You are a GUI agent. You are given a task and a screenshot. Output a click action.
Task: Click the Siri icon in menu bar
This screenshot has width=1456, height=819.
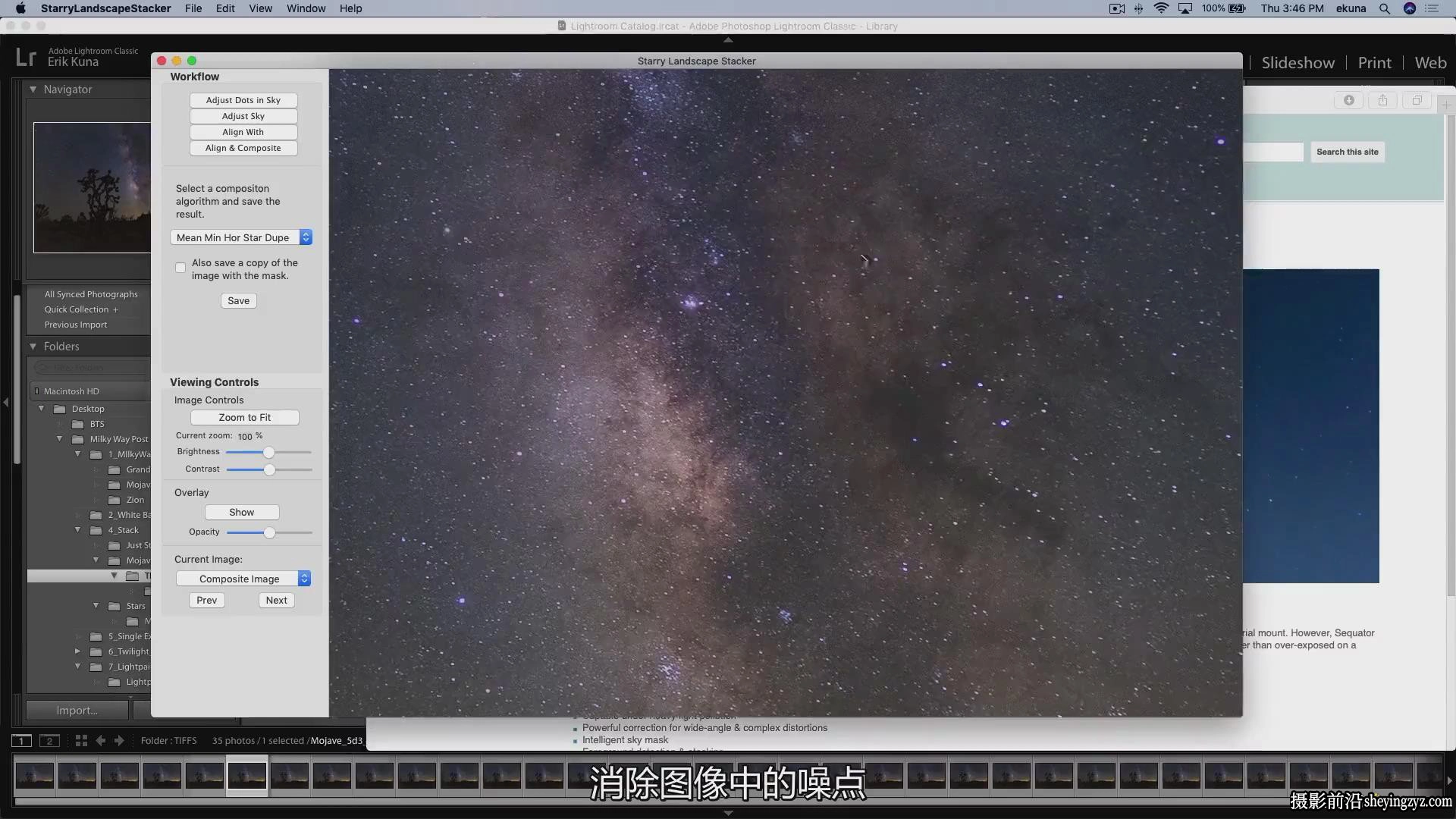pyautogui.click(x=1409, y=8)
